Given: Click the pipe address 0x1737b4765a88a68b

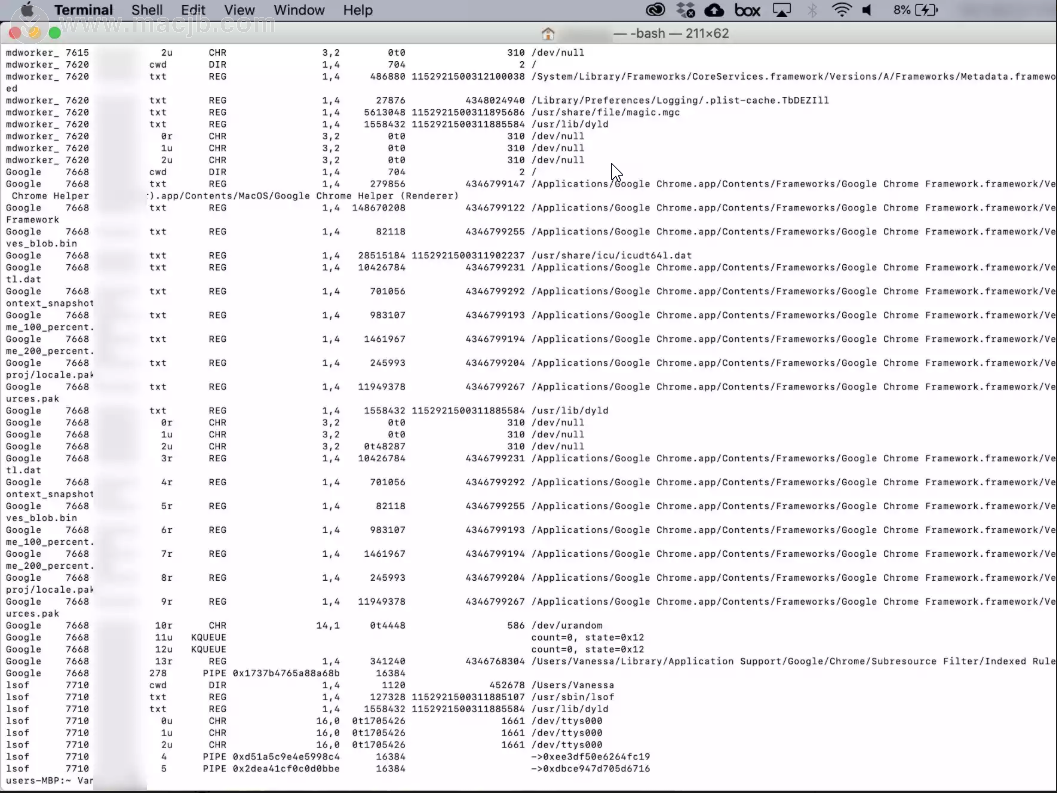Looking at the screenshot, I should point(286,674).
